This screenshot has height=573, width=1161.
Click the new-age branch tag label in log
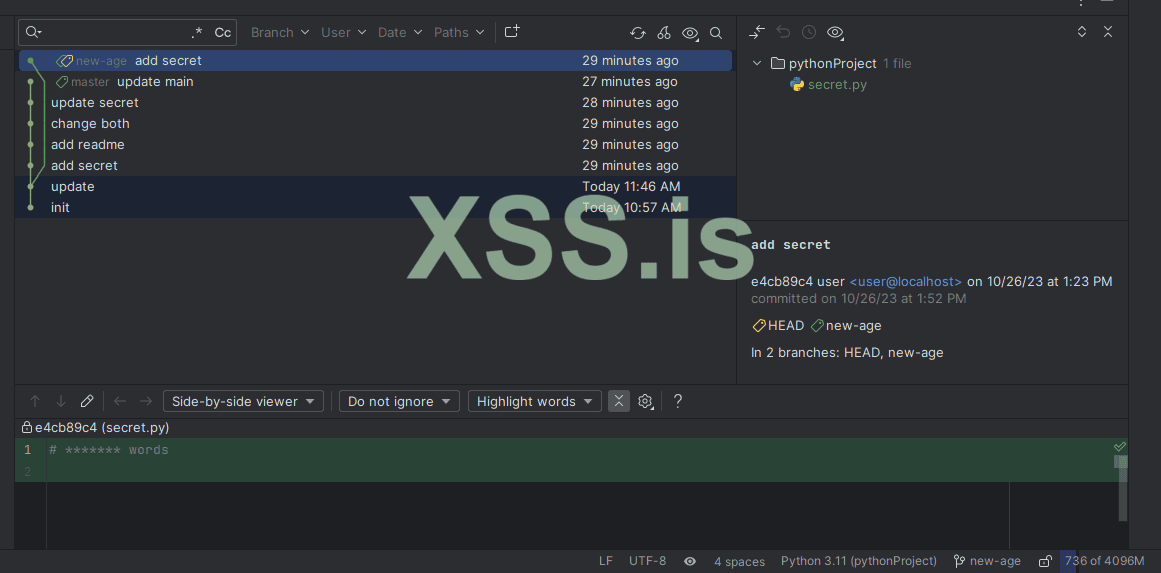[x=92, y=61]
